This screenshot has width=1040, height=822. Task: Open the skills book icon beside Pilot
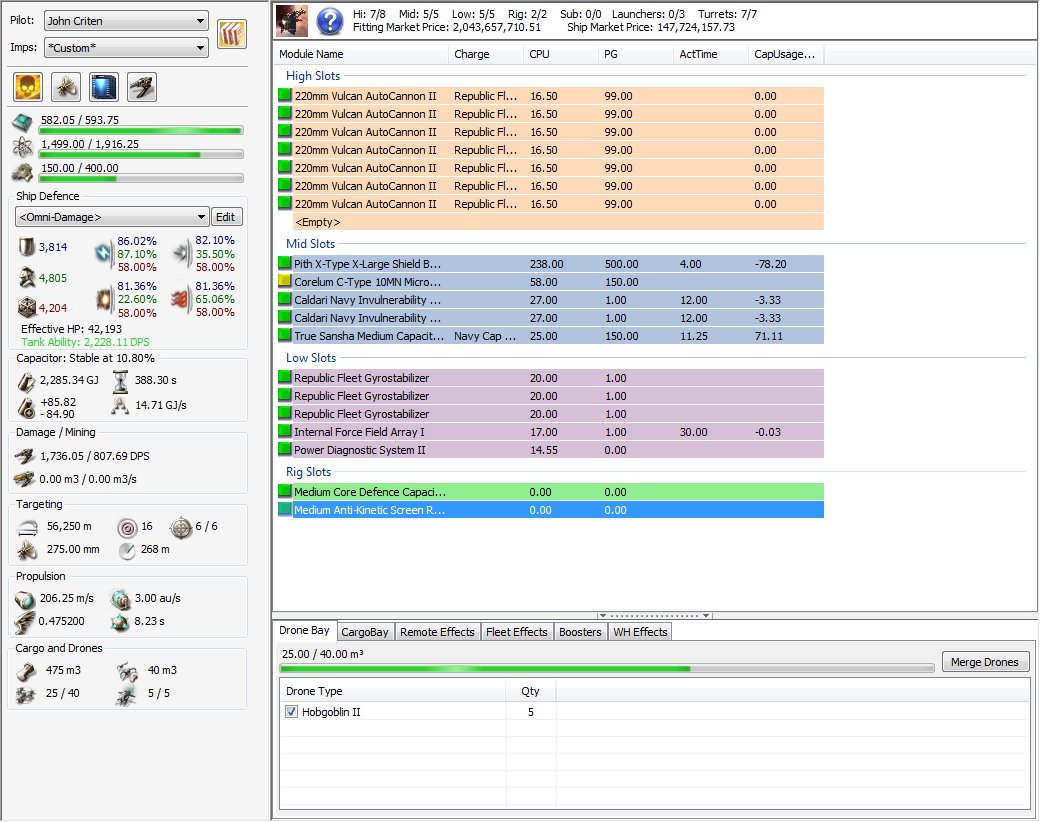[232, 34]
